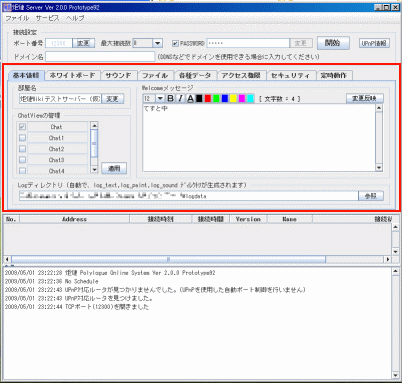Screen dimensions: 402x383
Task: Click the ChatView list scroll down arrow
Action: point(94,170)
